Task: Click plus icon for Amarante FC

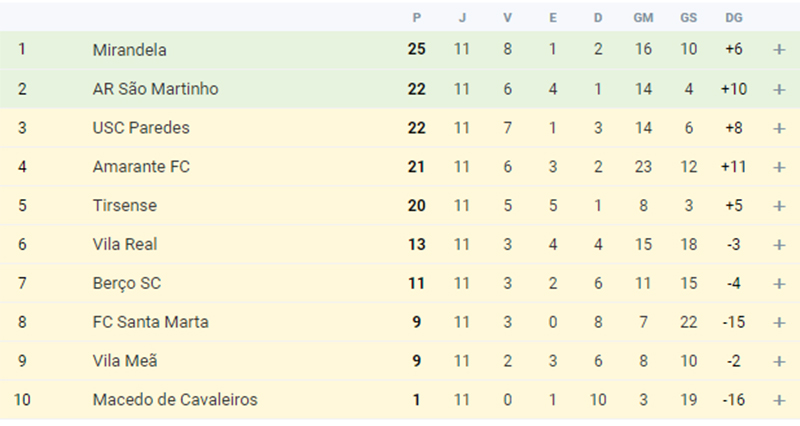Action: click(x=779, y=167)
